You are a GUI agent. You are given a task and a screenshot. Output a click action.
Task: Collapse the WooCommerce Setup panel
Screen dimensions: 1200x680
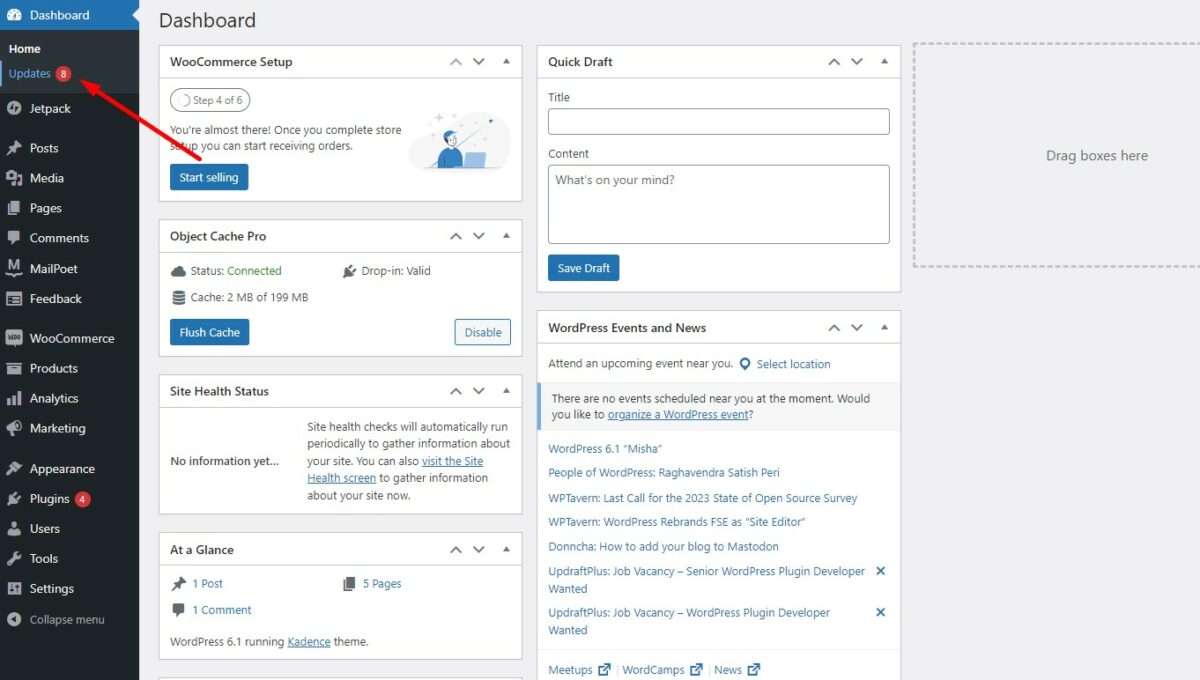click(x=506, y=61)
